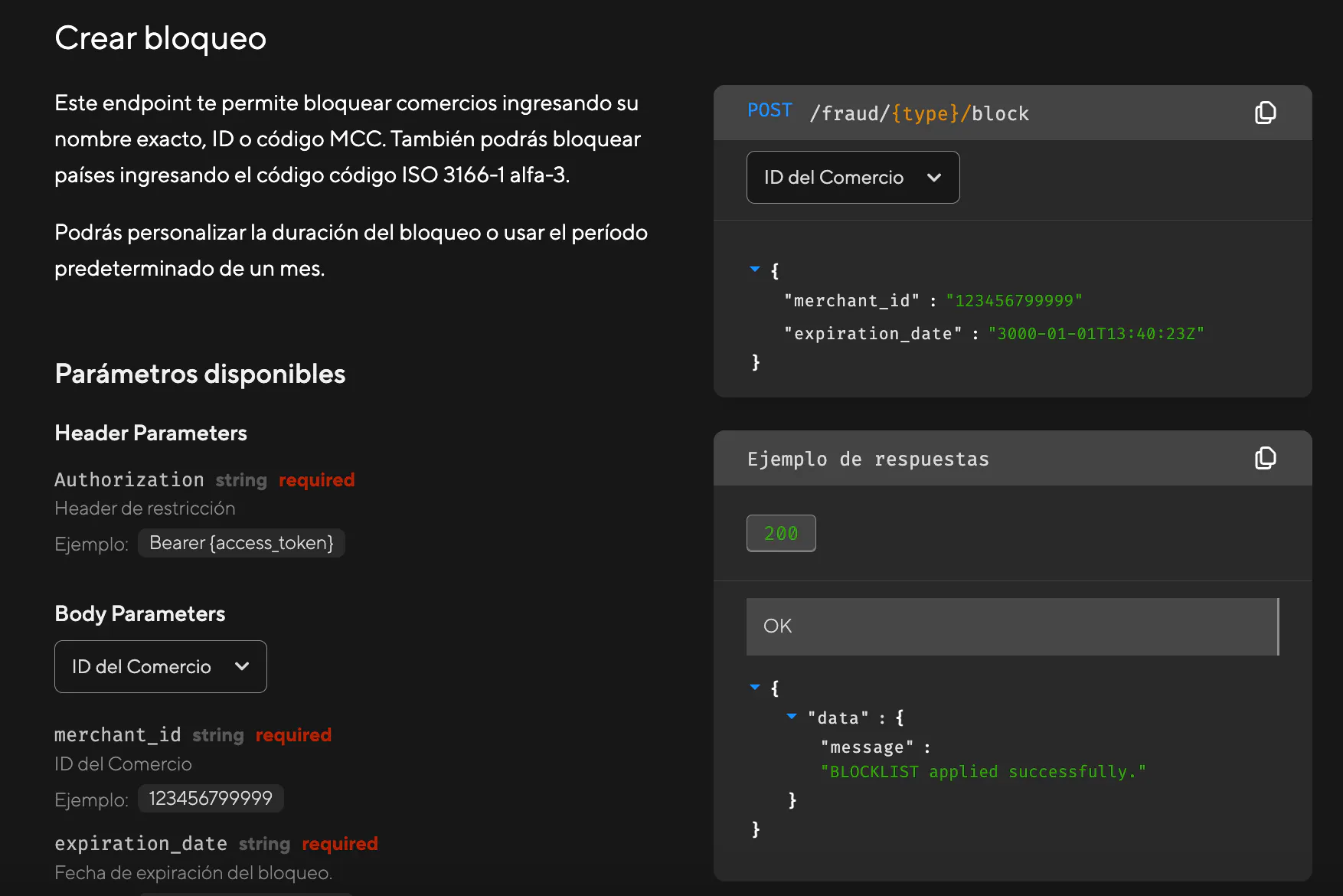This screenshot has height=896, width=1343.
Task: Click the Parámetros disponibles section heading
Action: (x=200, y=374)
